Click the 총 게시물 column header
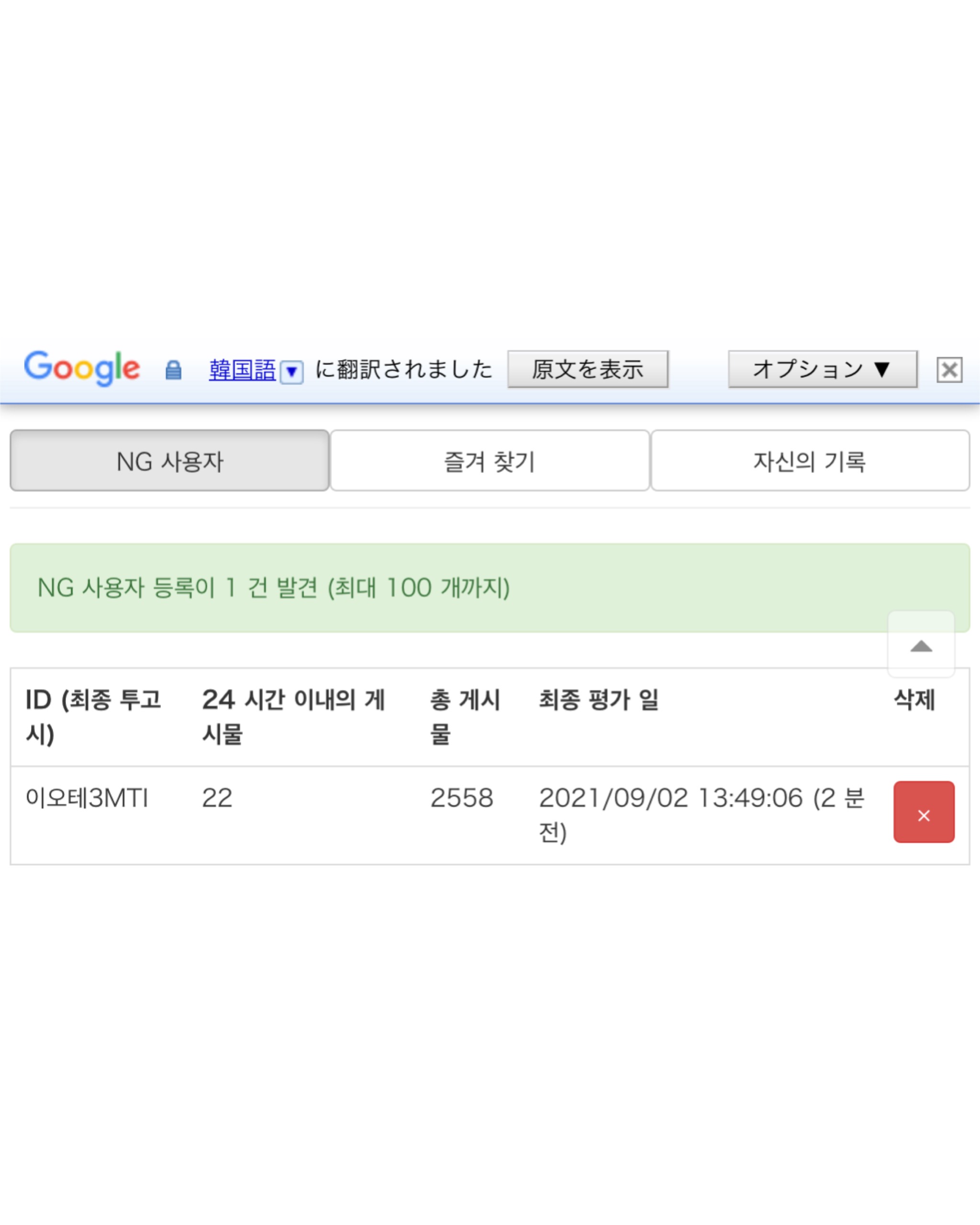This screenshot has height=1225, width=980. coord(465,716)
